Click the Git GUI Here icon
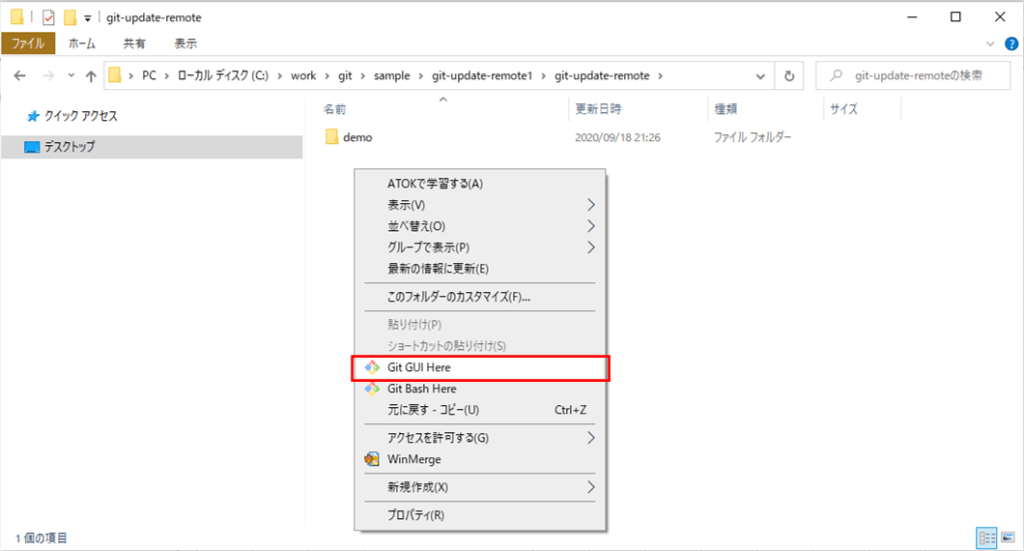Viewport: 1024px width, 551px height. [372, 368]
